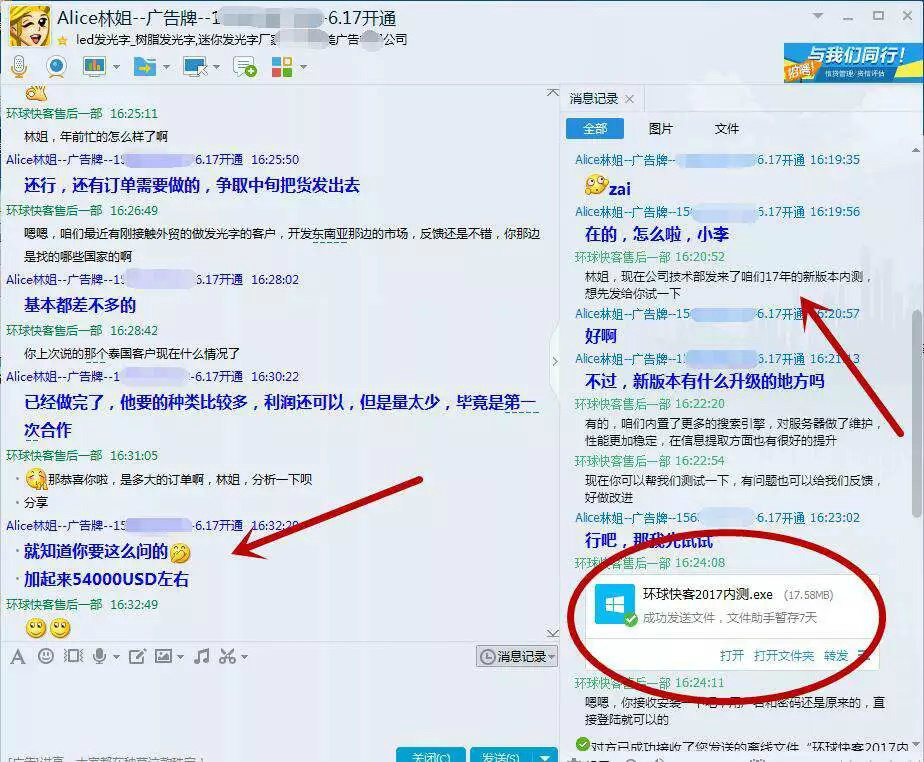
Task: Close the 消息记录 panel tab
Action: click(x=629, y=99)
